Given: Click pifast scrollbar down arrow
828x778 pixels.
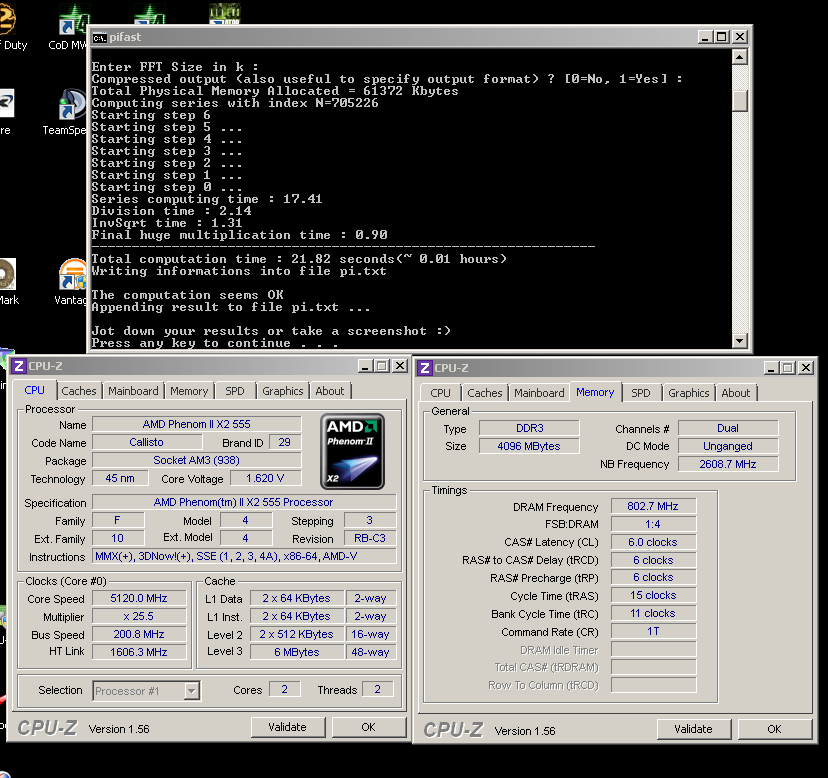Looking at the screenshot, I should (x=740, y=341).
